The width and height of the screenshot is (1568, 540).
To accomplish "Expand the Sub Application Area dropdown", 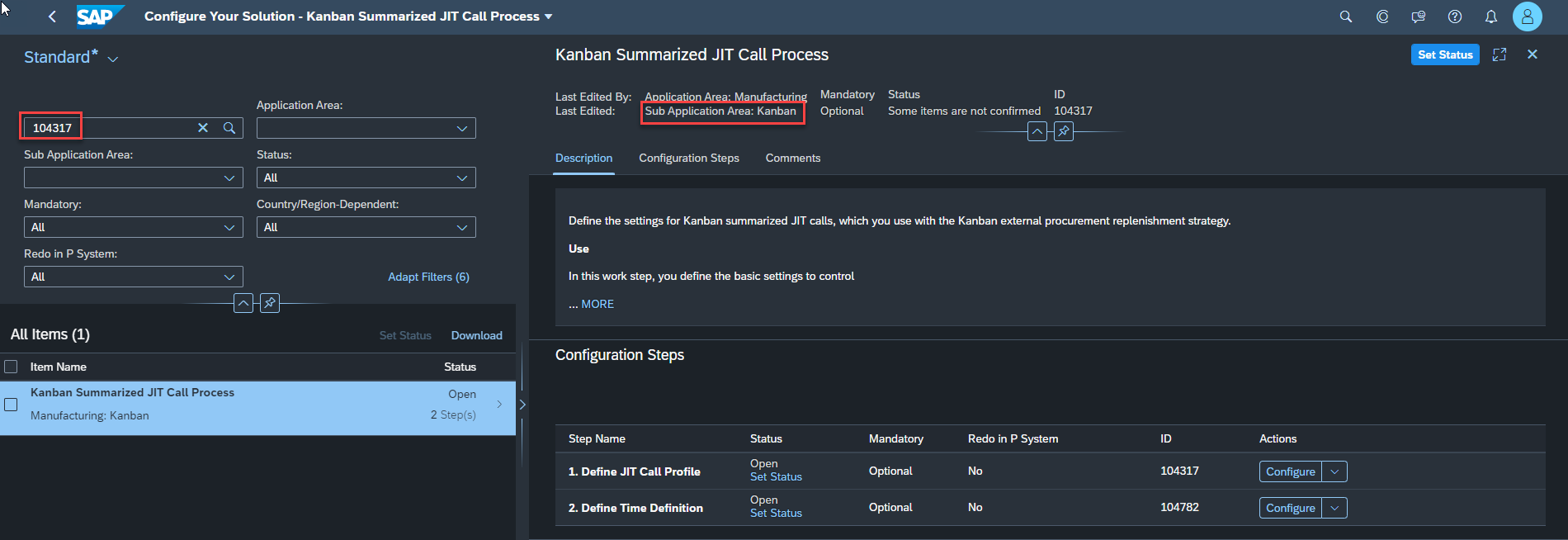I will [x=229, y=178].
